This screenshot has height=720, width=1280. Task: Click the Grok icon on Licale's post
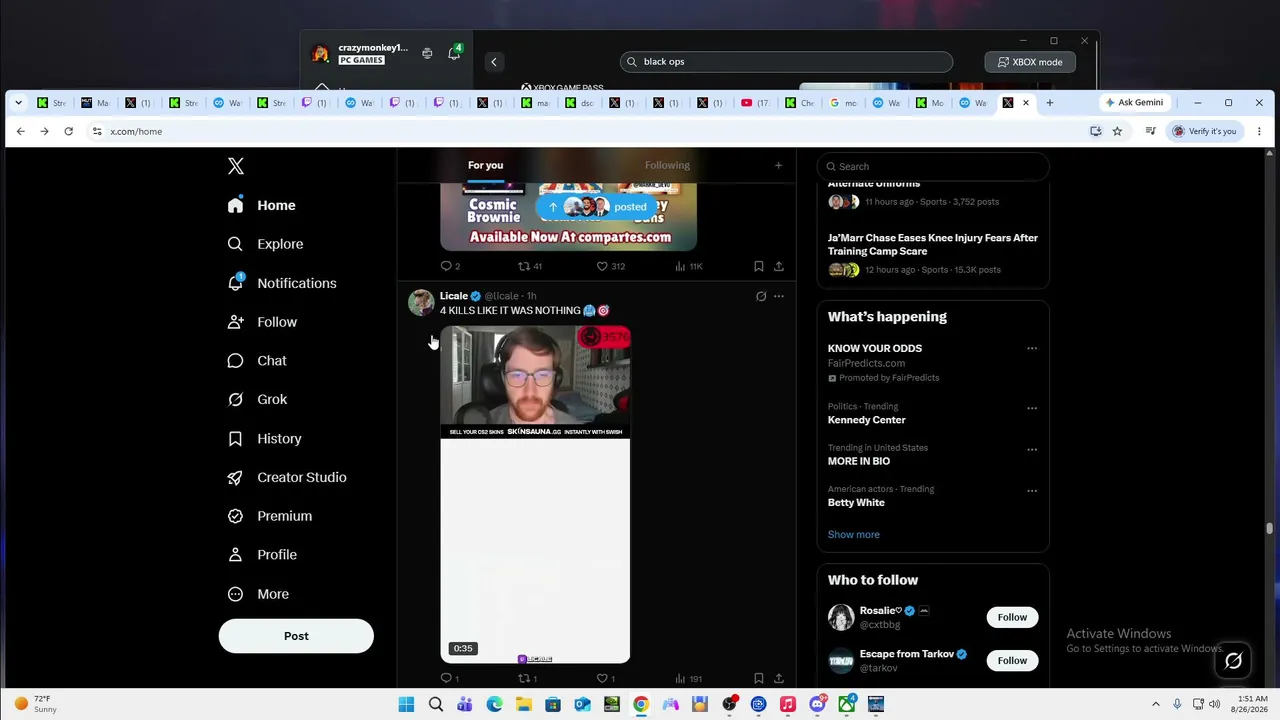pyautogui.click(x=761, y=296)
